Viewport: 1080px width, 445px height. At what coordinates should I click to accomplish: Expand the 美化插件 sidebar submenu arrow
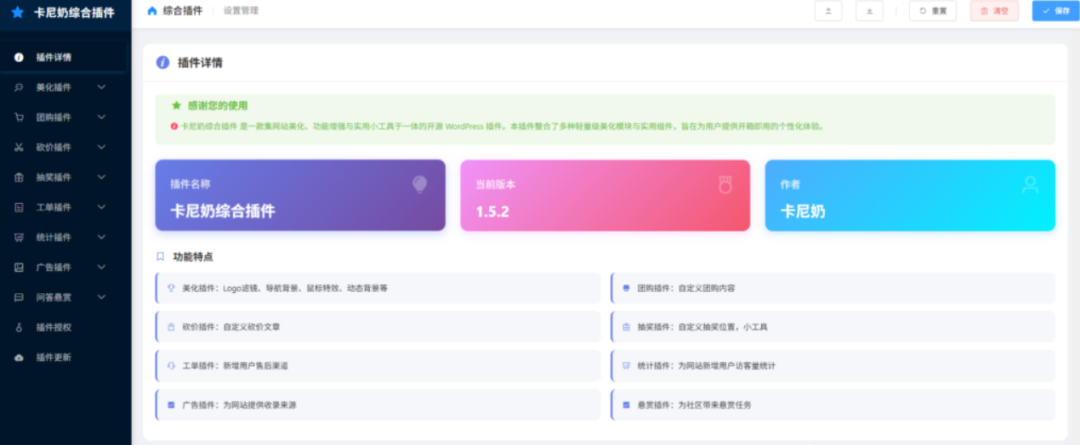pos(101,87)
